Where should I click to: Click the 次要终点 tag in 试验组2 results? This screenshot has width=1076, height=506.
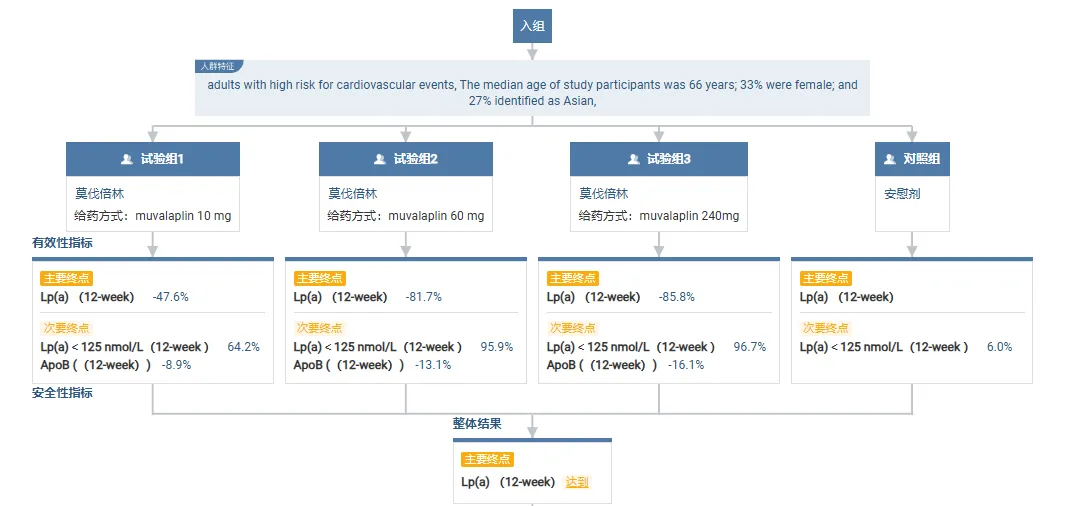coord(319,327)
